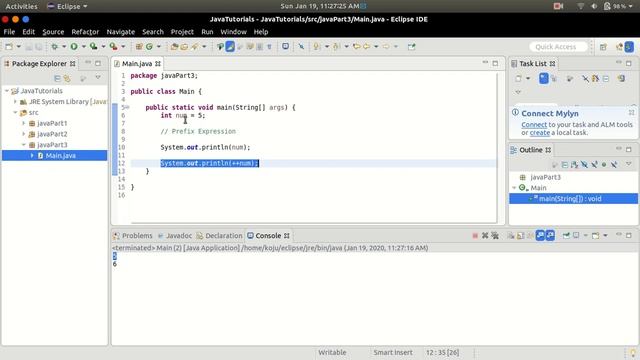The height and width of the screenshot is (360, 640).
Task: Collapse the javaPart3 package
Action: click(x=23, y=144)
